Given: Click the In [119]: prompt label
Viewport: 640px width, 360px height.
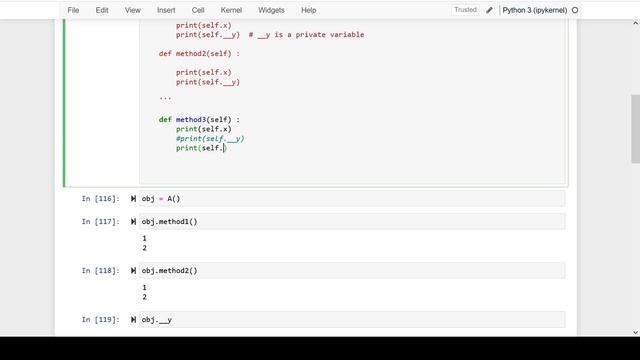Looking at the screenshot, I should point(100,320).
